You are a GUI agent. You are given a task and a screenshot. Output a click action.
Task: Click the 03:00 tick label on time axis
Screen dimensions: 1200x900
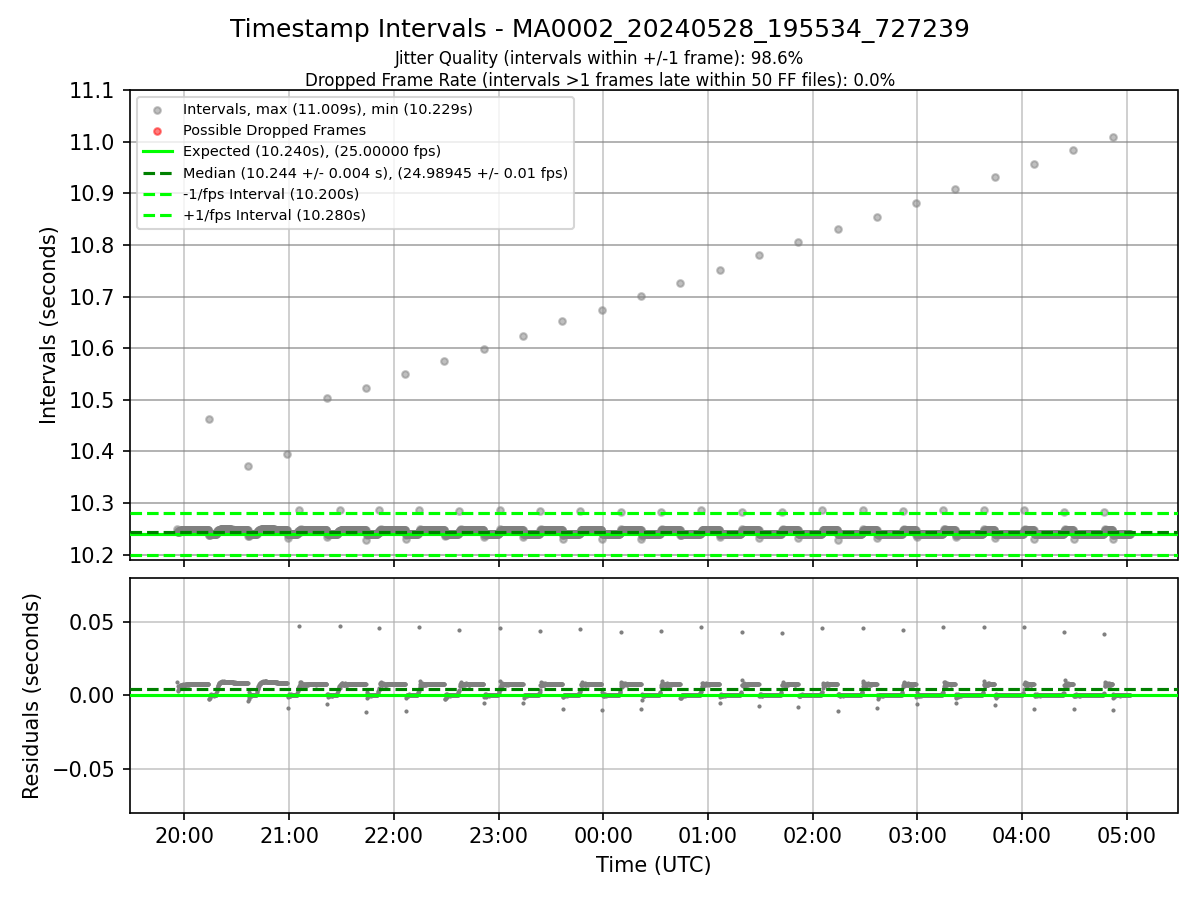tap(917, 834)
